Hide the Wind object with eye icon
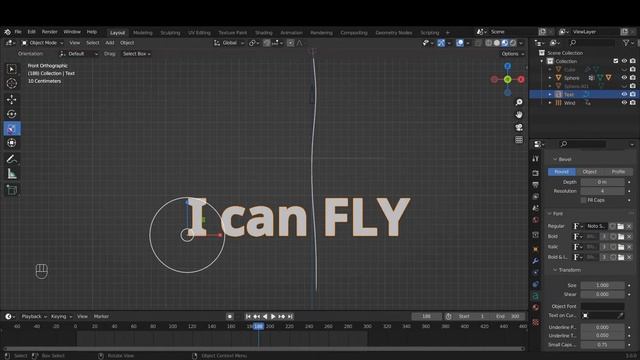The height and width of the screenshot is (360, 640). coord(624,103)
